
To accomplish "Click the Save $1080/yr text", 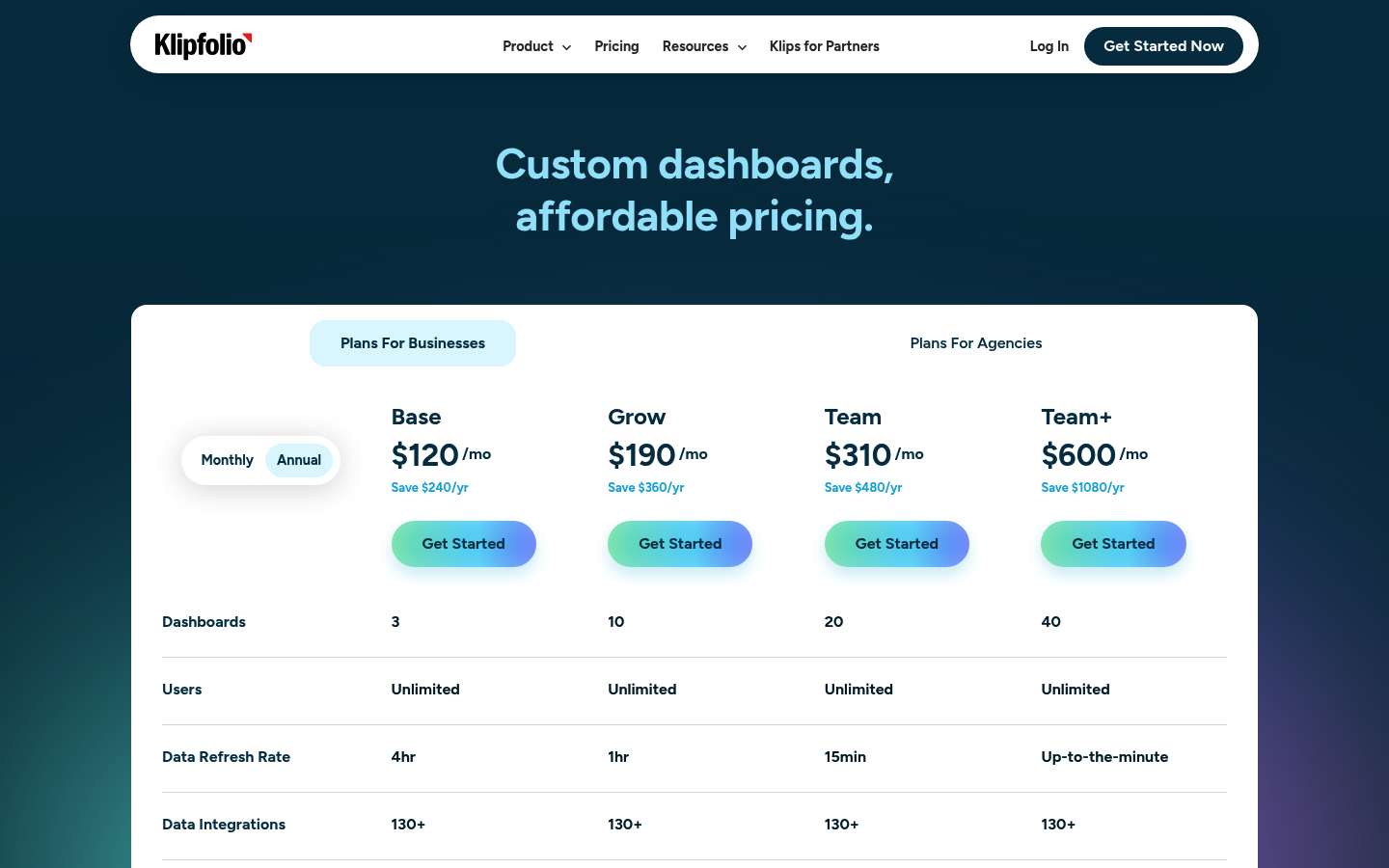I will coord(1082,488).
